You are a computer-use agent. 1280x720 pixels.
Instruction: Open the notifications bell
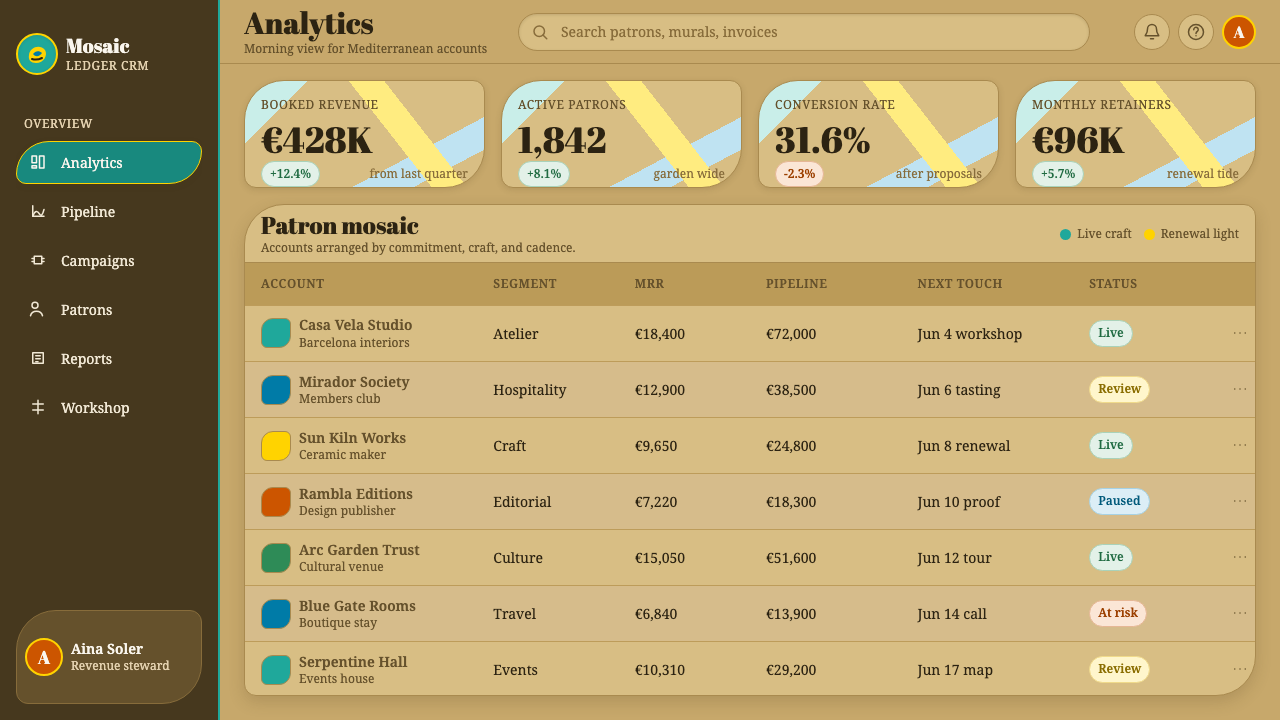1152,32
